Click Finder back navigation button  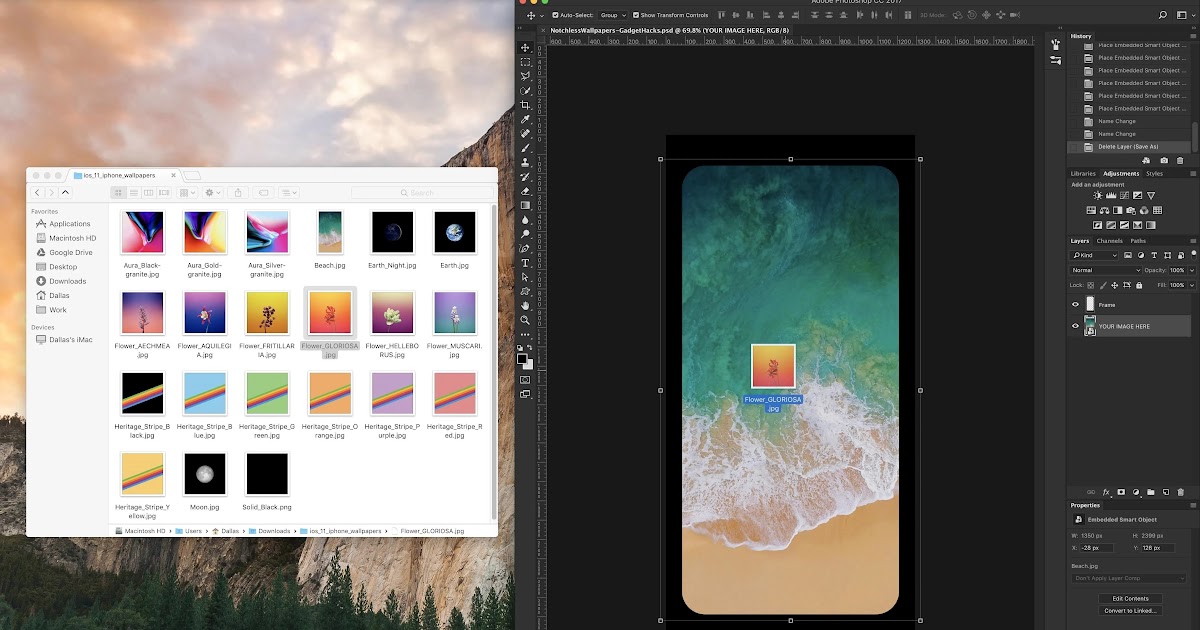tap(38, 192)
